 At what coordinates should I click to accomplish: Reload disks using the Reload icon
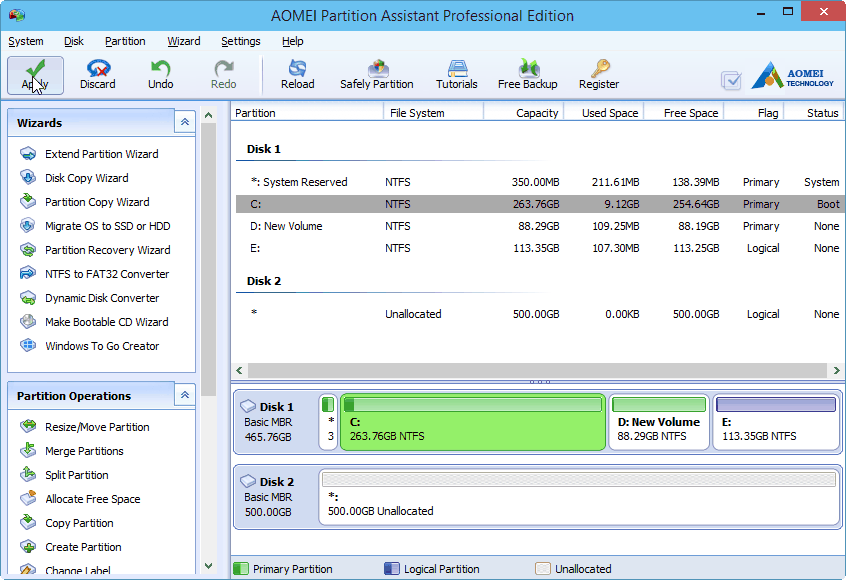[x=297, y=75]
